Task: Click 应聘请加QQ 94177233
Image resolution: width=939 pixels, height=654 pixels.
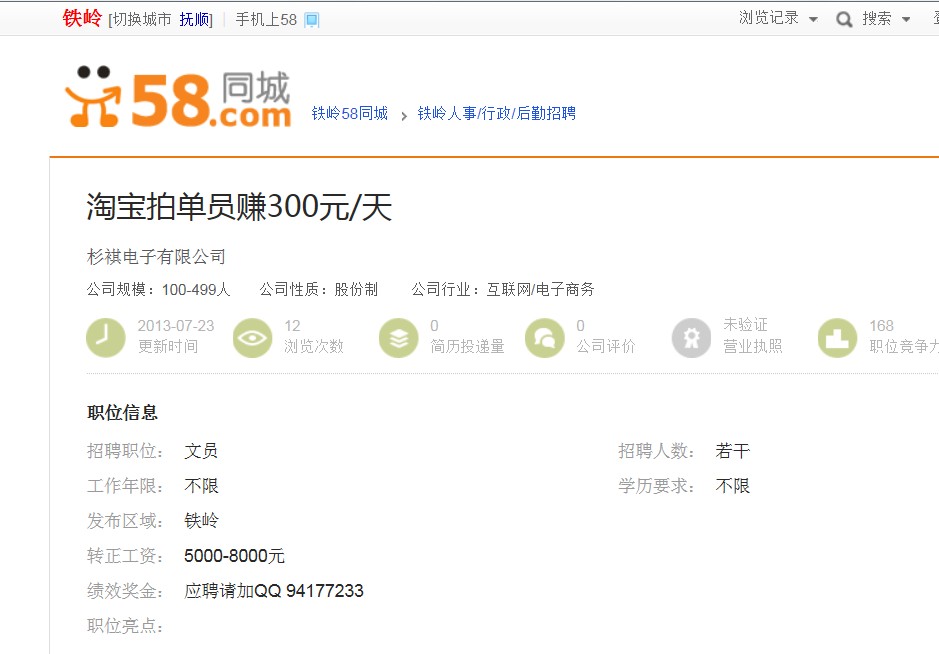Action: [274, 591]
